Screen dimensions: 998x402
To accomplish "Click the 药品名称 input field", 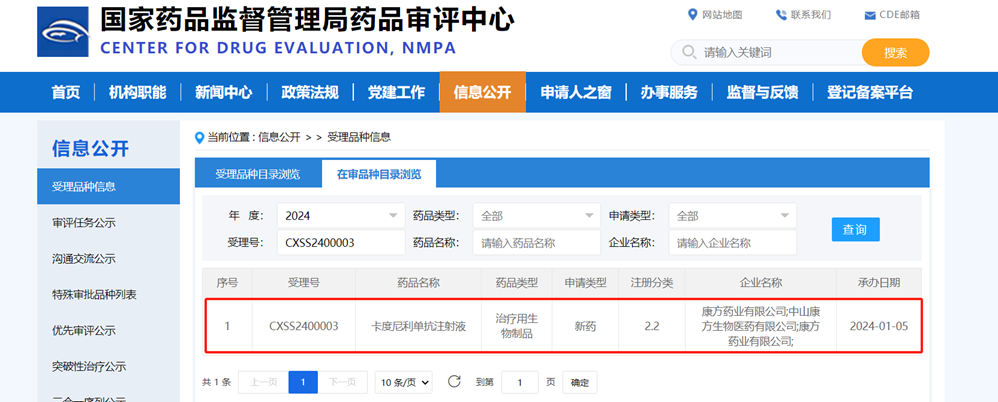I will pyautogui.click(x=536, y=242).
